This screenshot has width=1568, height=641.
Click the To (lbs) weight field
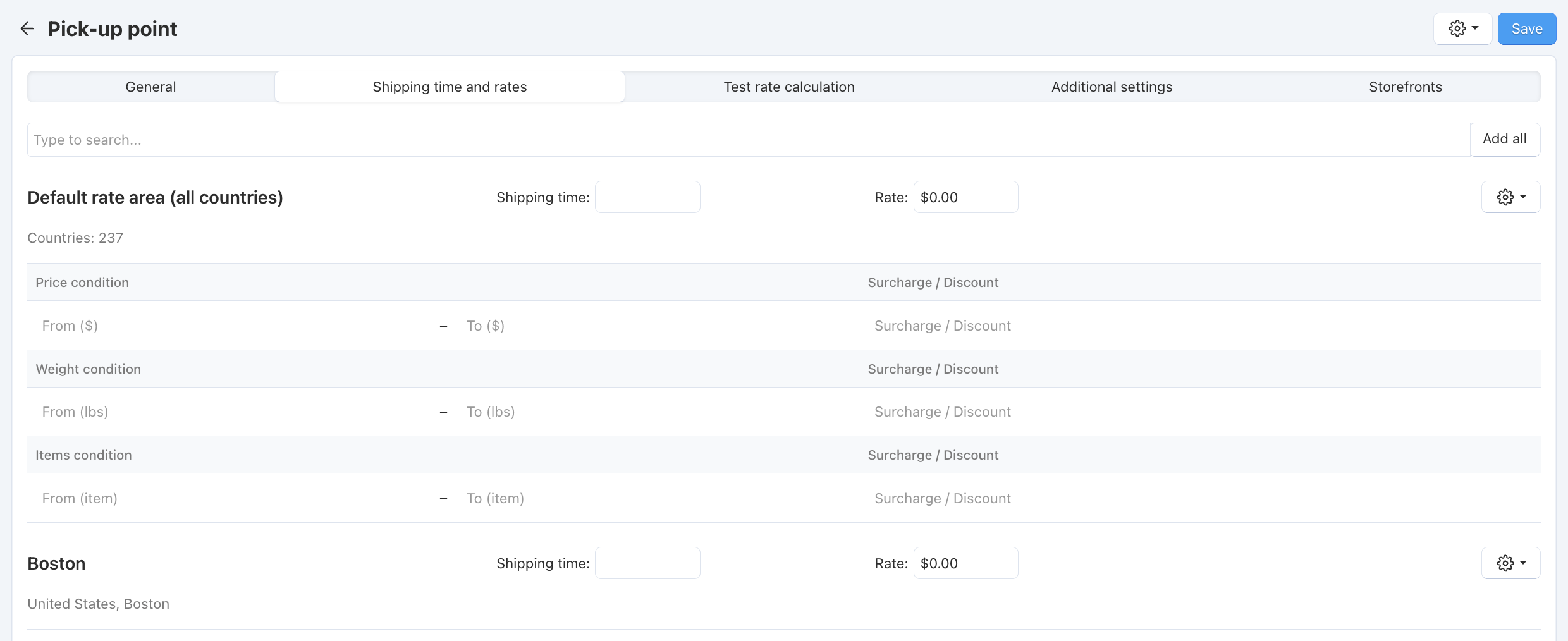[x=658, y=412]
